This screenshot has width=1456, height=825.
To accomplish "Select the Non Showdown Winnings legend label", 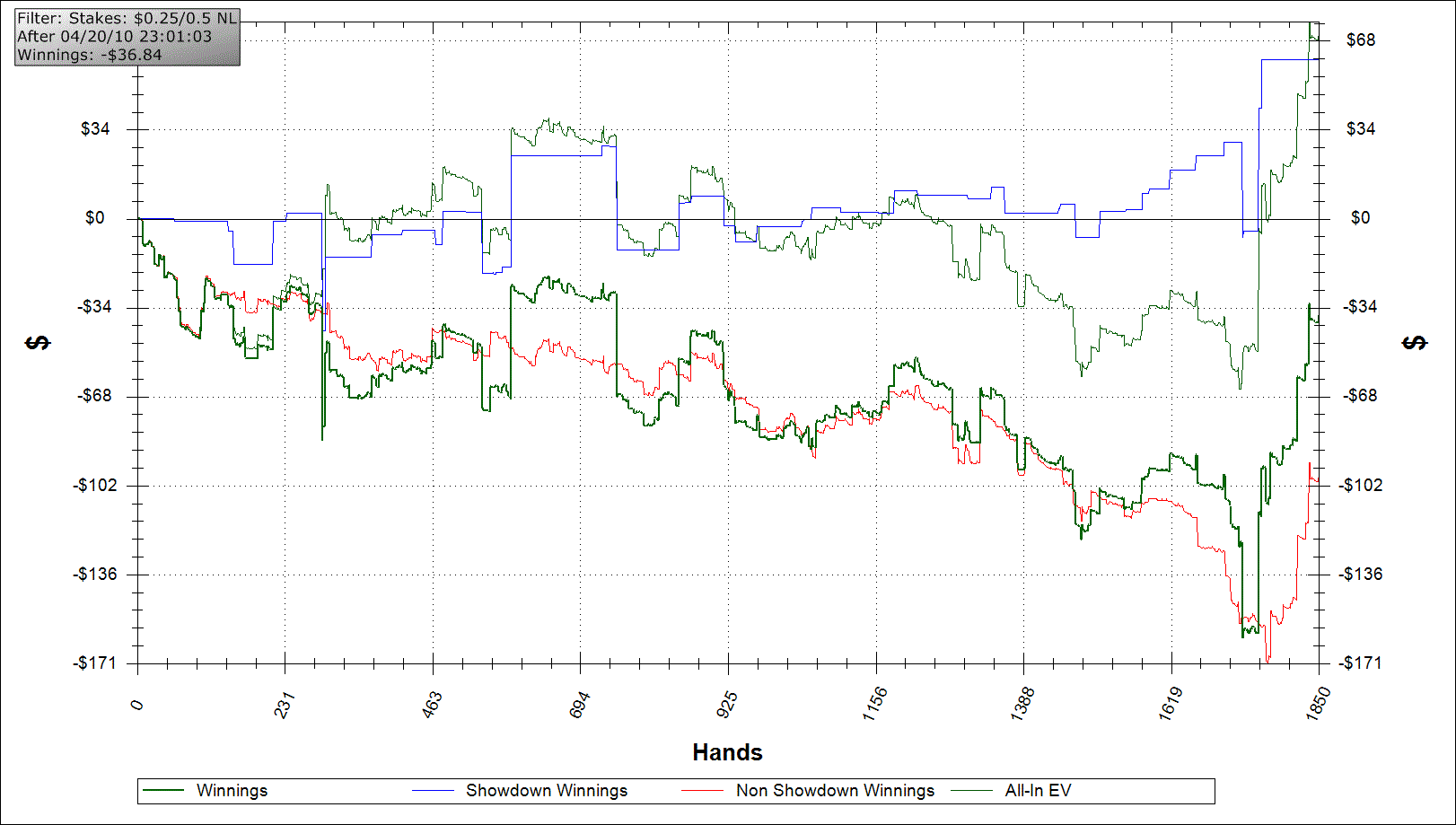I will (x=835, y=791).
